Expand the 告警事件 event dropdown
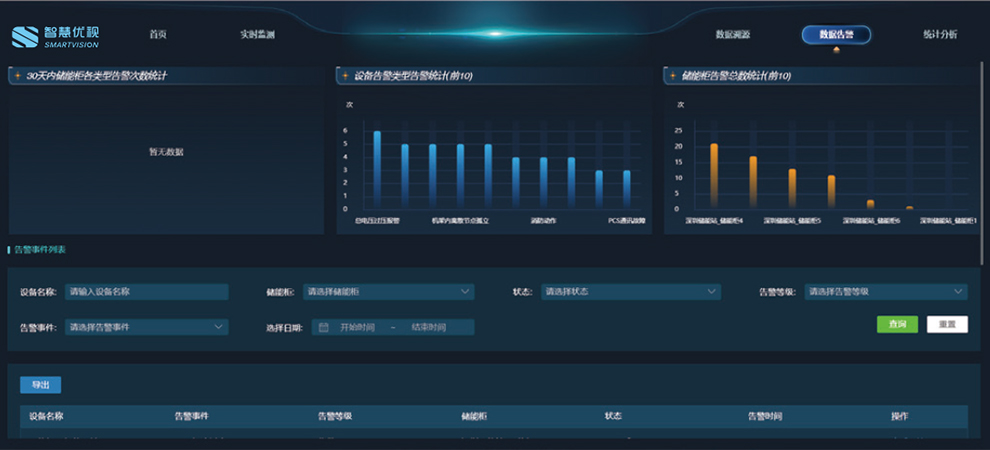Viewport: 990px width, 450px height. click(x=146, y=327)
